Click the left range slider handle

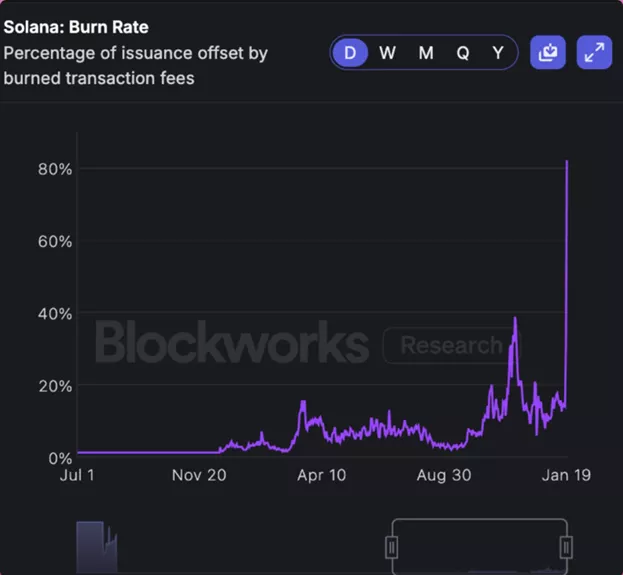pyautogui.click(x=392, y=547)
